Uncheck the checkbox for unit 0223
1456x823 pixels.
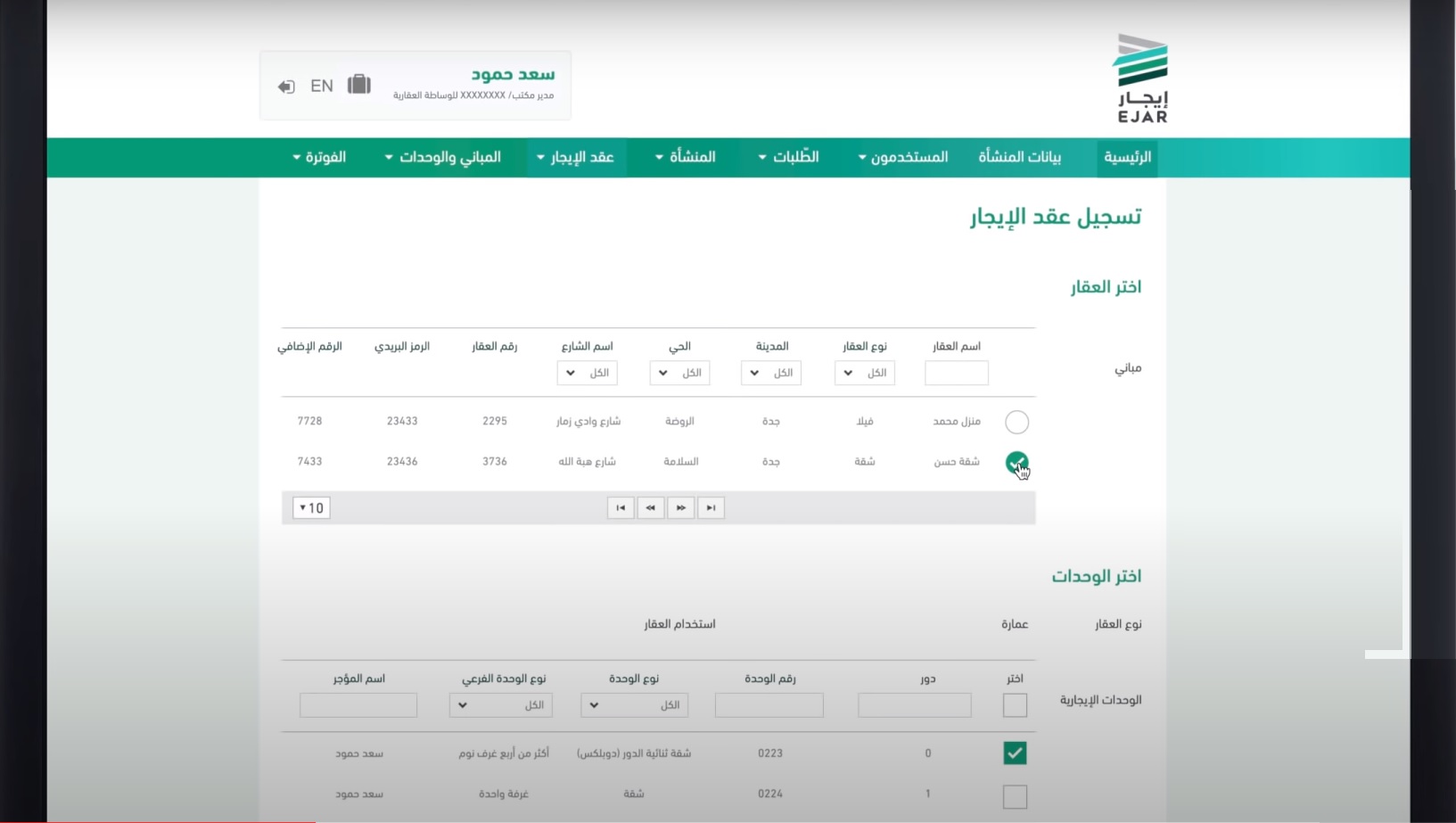tap(1015, 753)
